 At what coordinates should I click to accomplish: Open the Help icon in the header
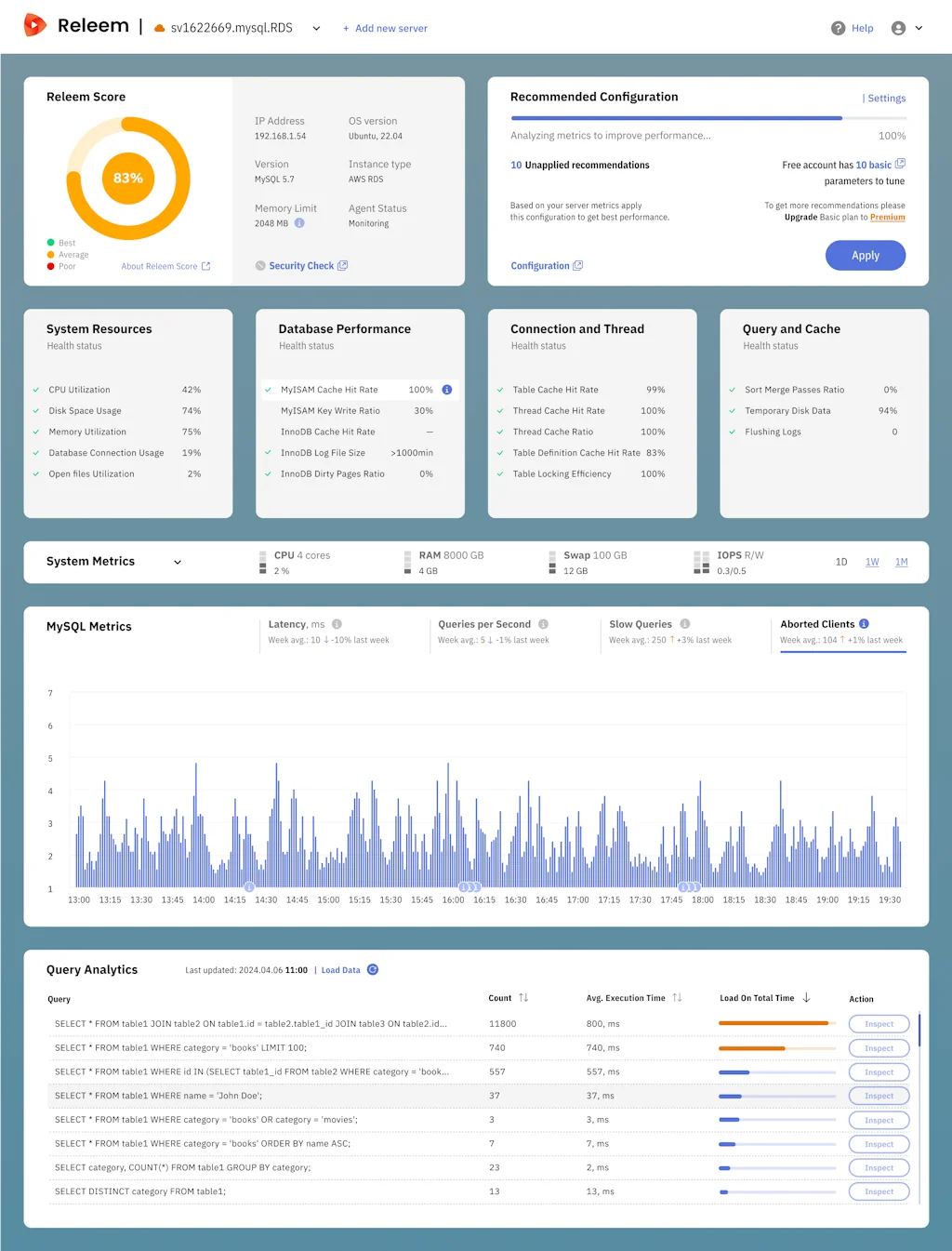838,28
